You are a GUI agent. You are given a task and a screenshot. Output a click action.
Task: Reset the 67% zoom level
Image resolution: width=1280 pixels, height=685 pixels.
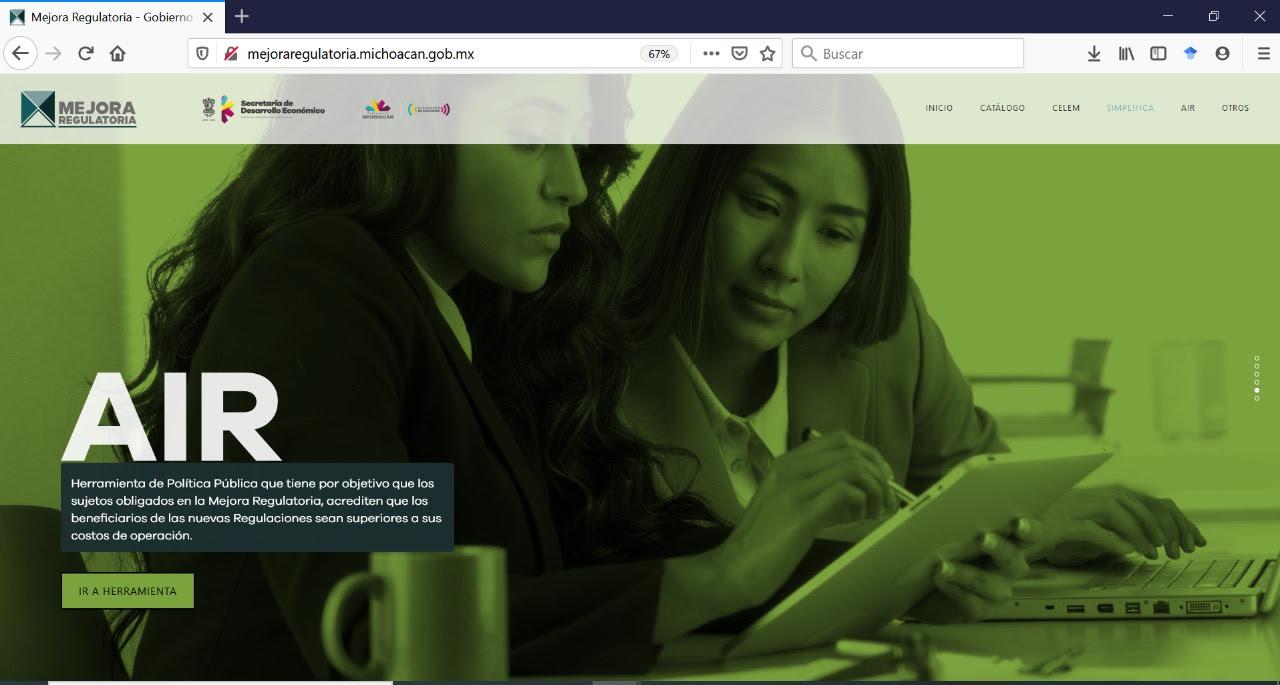point(659,54)
